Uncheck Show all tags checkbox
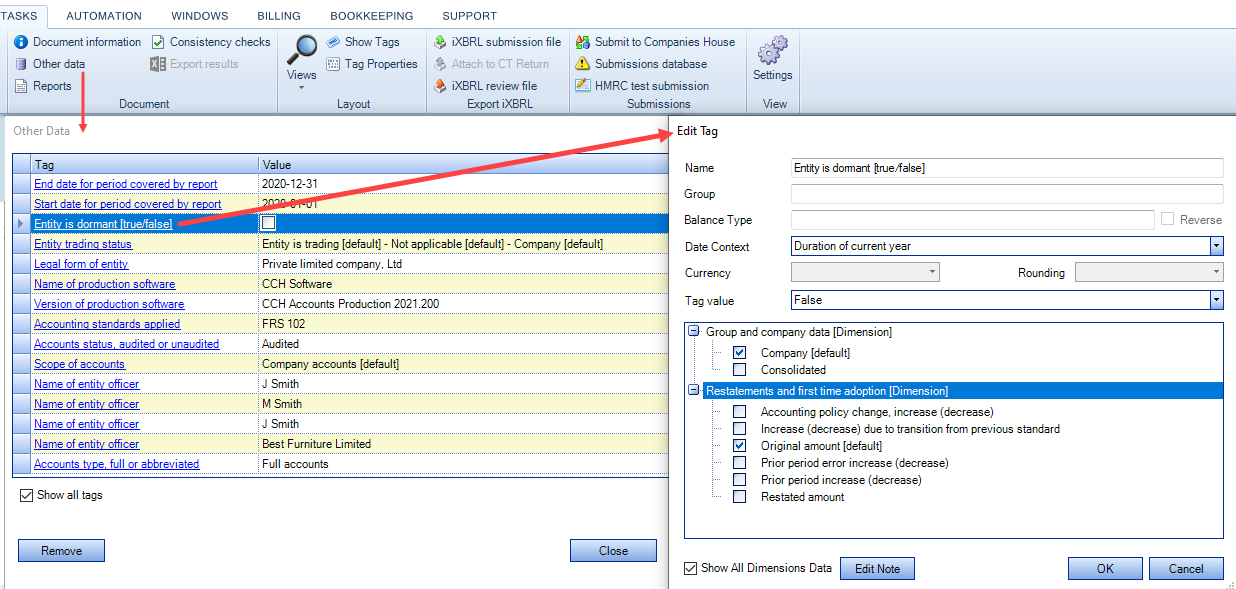 [x=26, y=495]
